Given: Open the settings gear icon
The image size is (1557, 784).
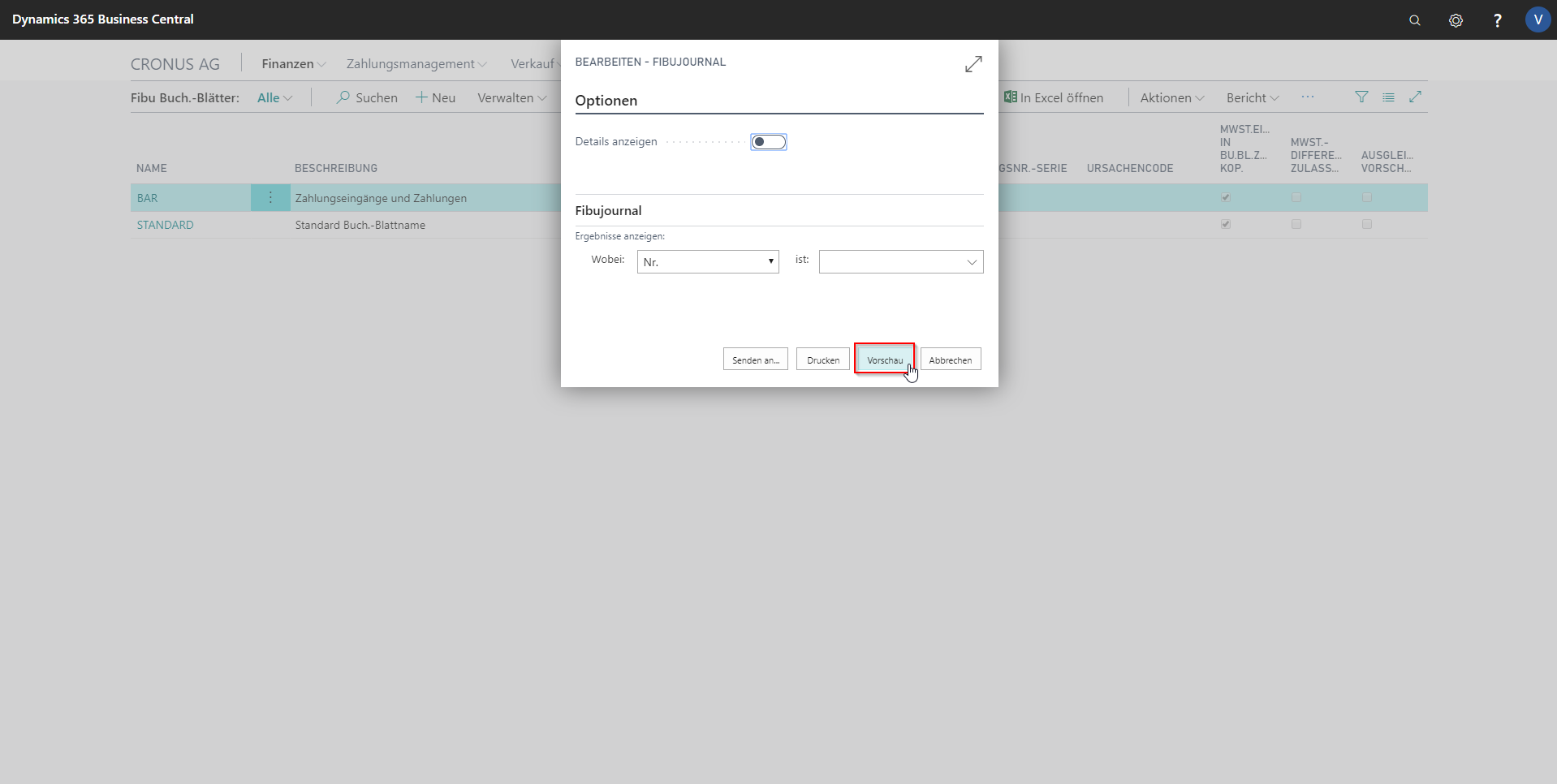Looking at the screenshot, I should click(x=1456, y=20).
